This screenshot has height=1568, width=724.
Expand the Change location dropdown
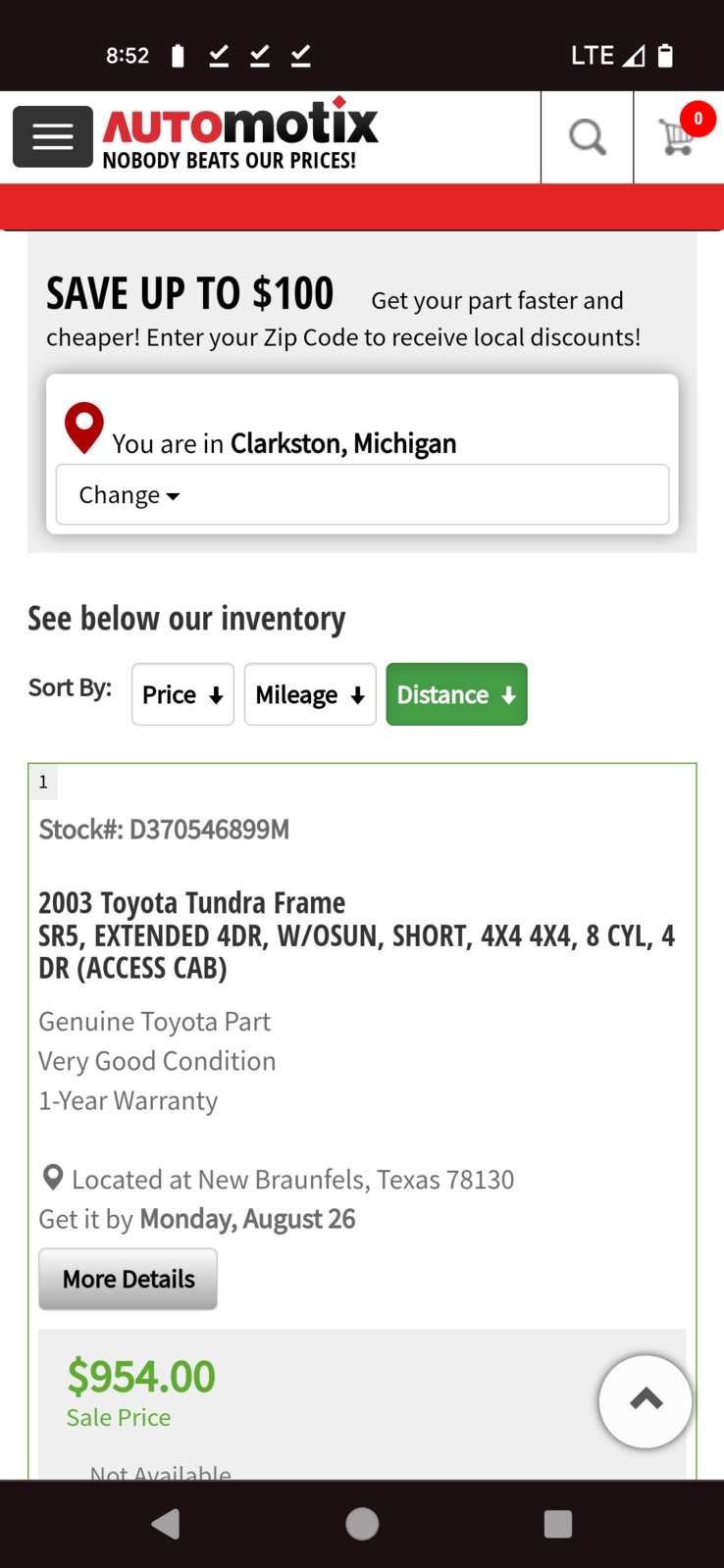click(362, 494)
